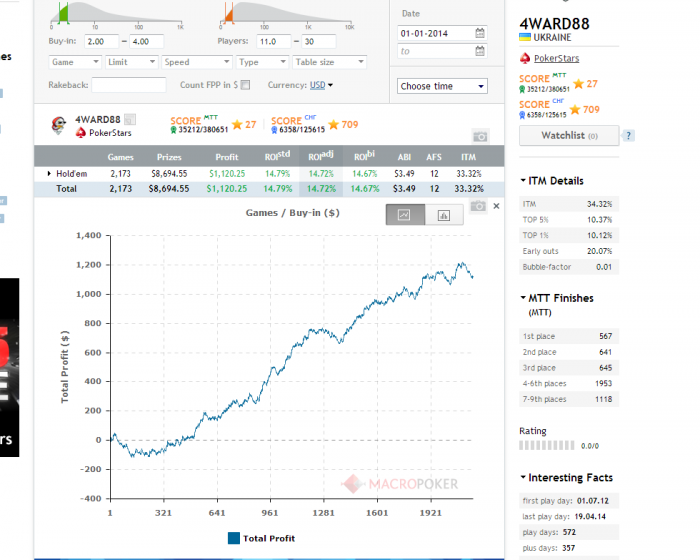Click the Early outs value 20.07%
This screenshot has height=560, width=700.
coord(599,251)
